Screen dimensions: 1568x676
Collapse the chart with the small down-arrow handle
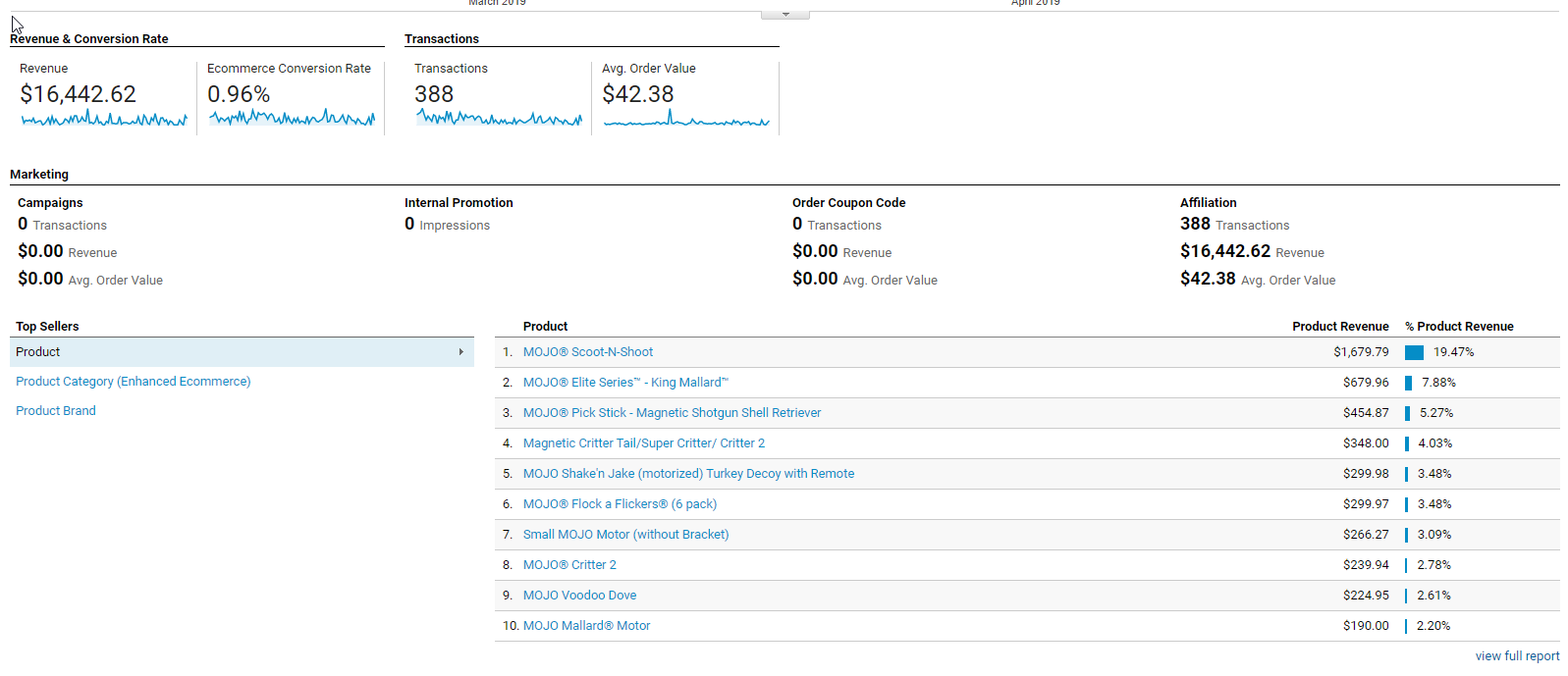(784, 15)
